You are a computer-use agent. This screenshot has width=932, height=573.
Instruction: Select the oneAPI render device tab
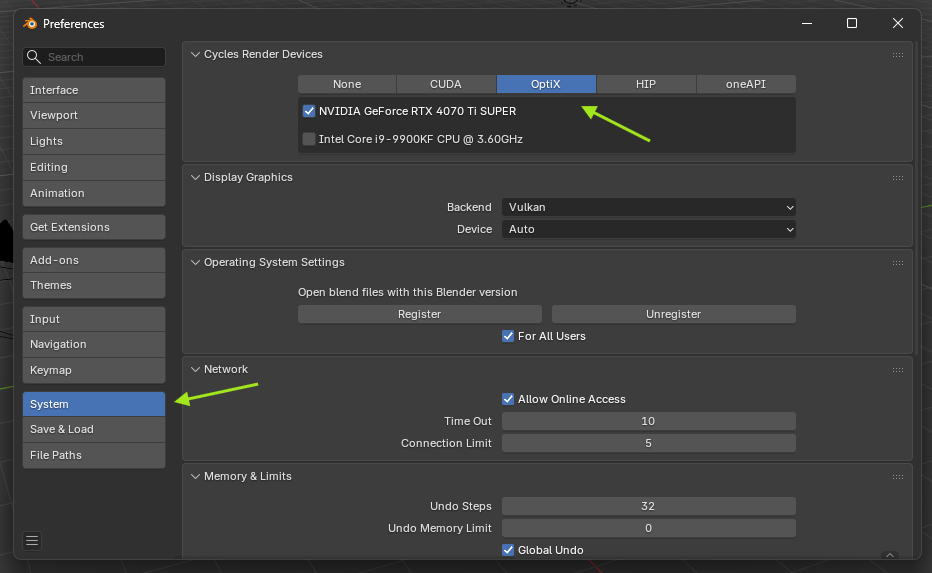(x=746, y=84)
